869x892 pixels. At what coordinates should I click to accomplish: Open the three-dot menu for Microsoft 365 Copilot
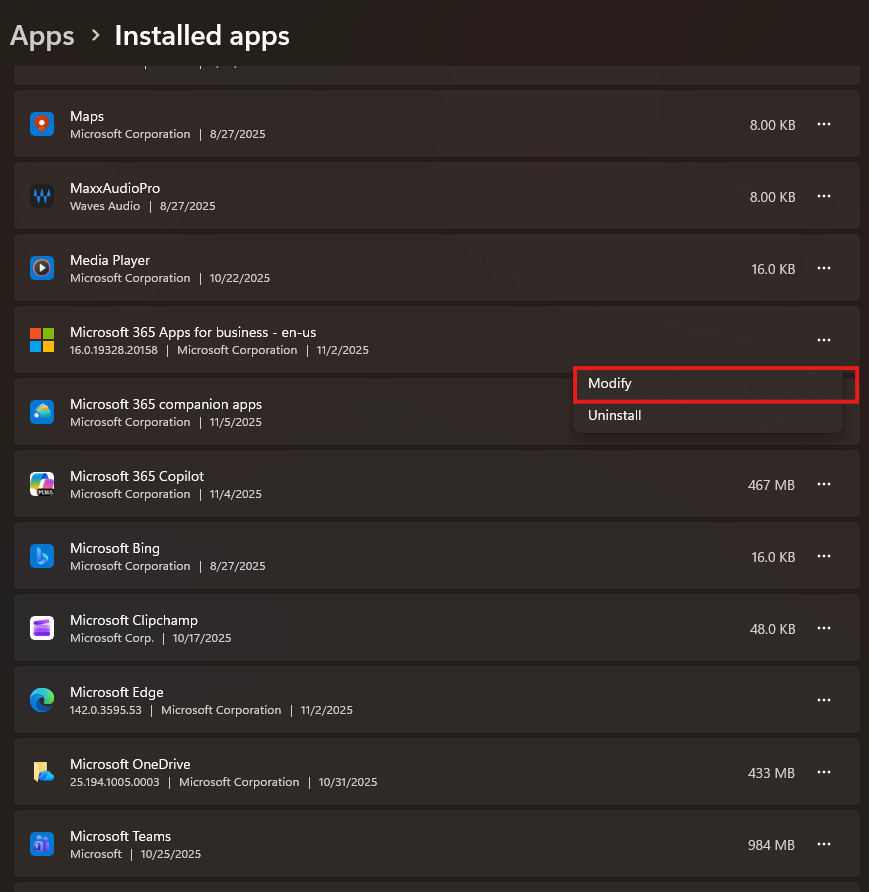(824, 484)
